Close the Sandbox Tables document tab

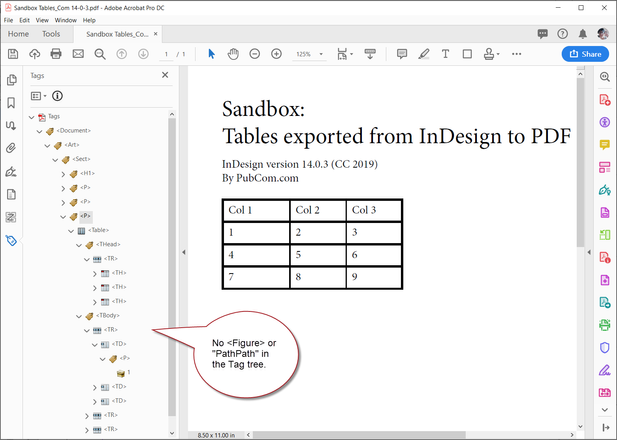(155, 34)
